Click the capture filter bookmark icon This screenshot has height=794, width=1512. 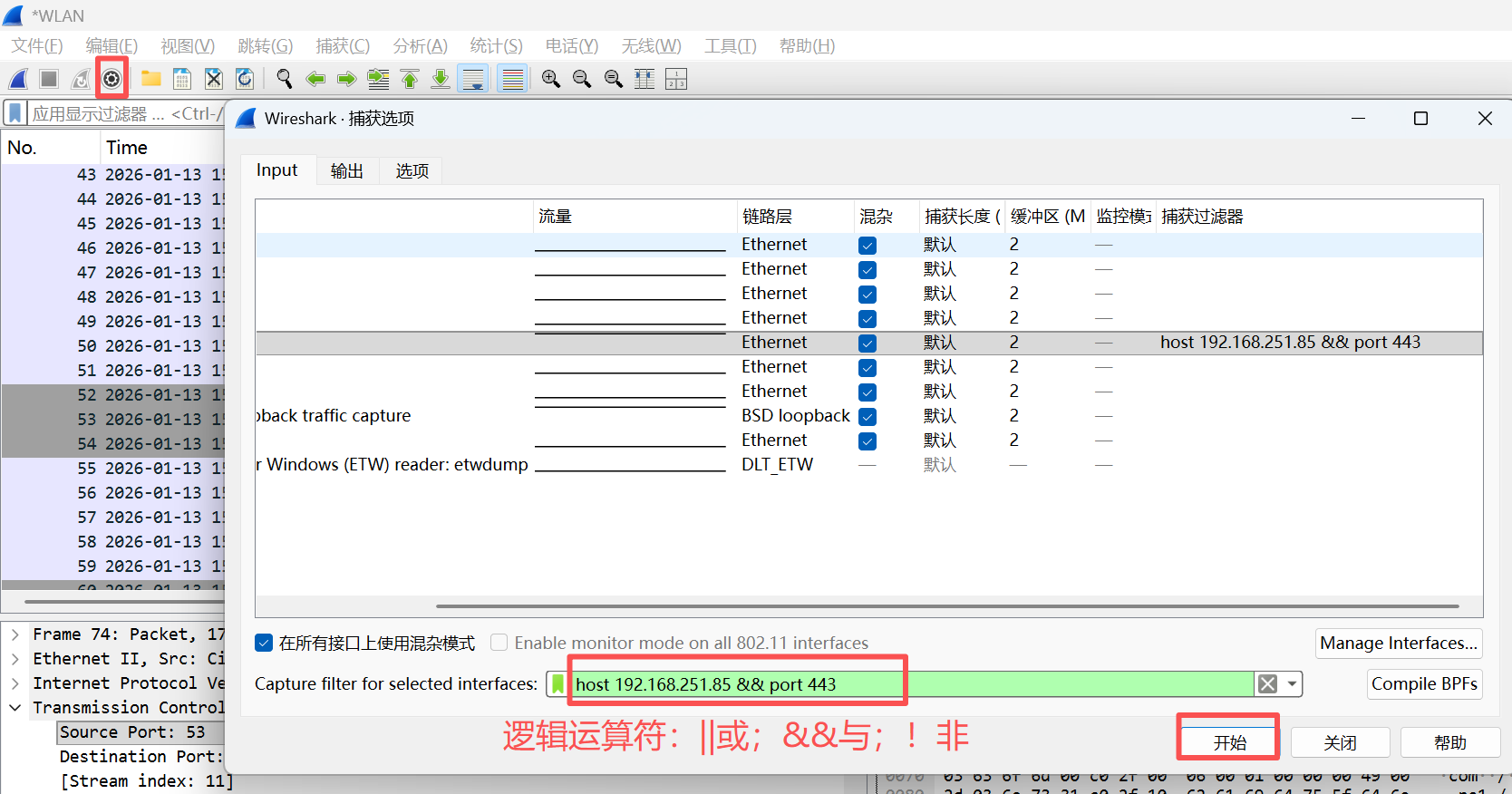[558, 684]
